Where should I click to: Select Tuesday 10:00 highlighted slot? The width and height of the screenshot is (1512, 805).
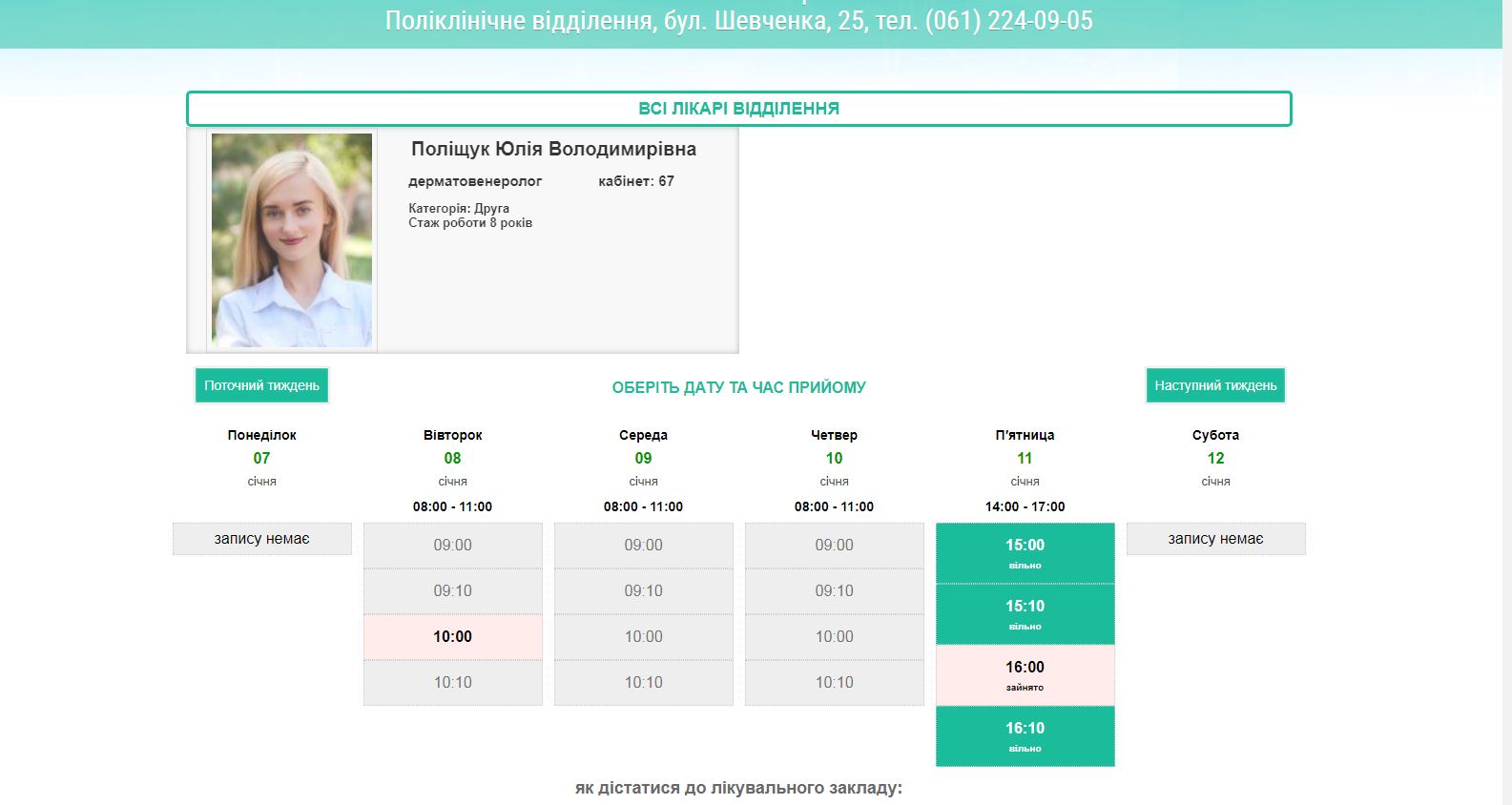[452, 637]
